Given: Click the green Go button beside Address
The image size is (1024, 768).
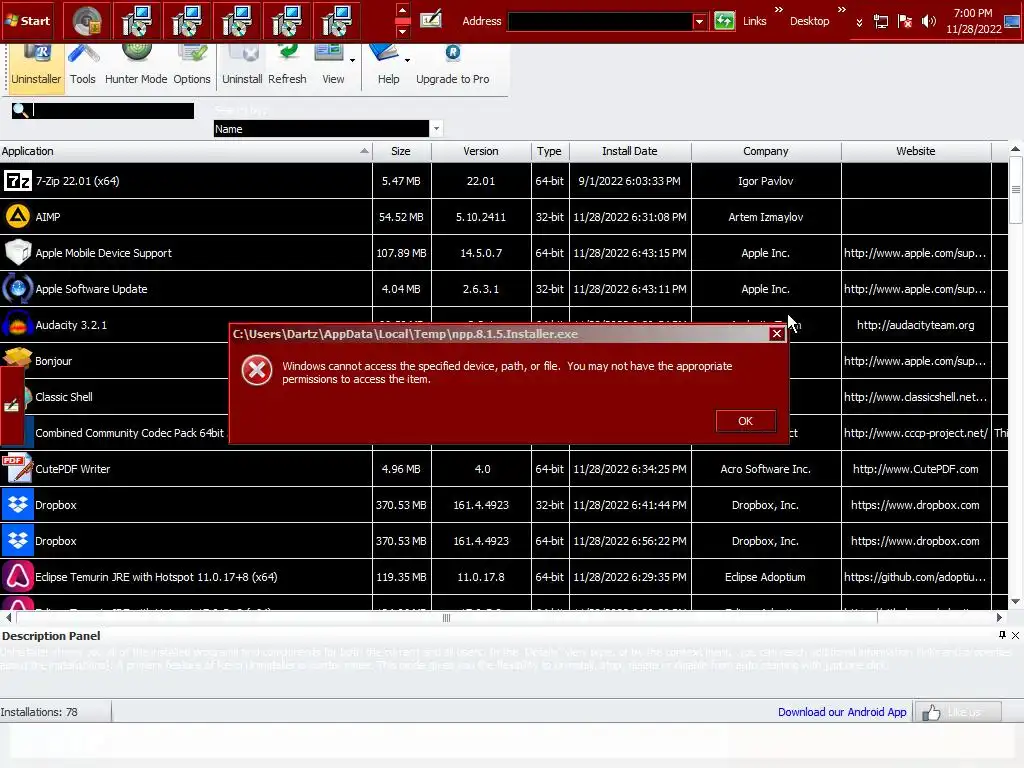Looking at the screenshot, I should [724, 21].
